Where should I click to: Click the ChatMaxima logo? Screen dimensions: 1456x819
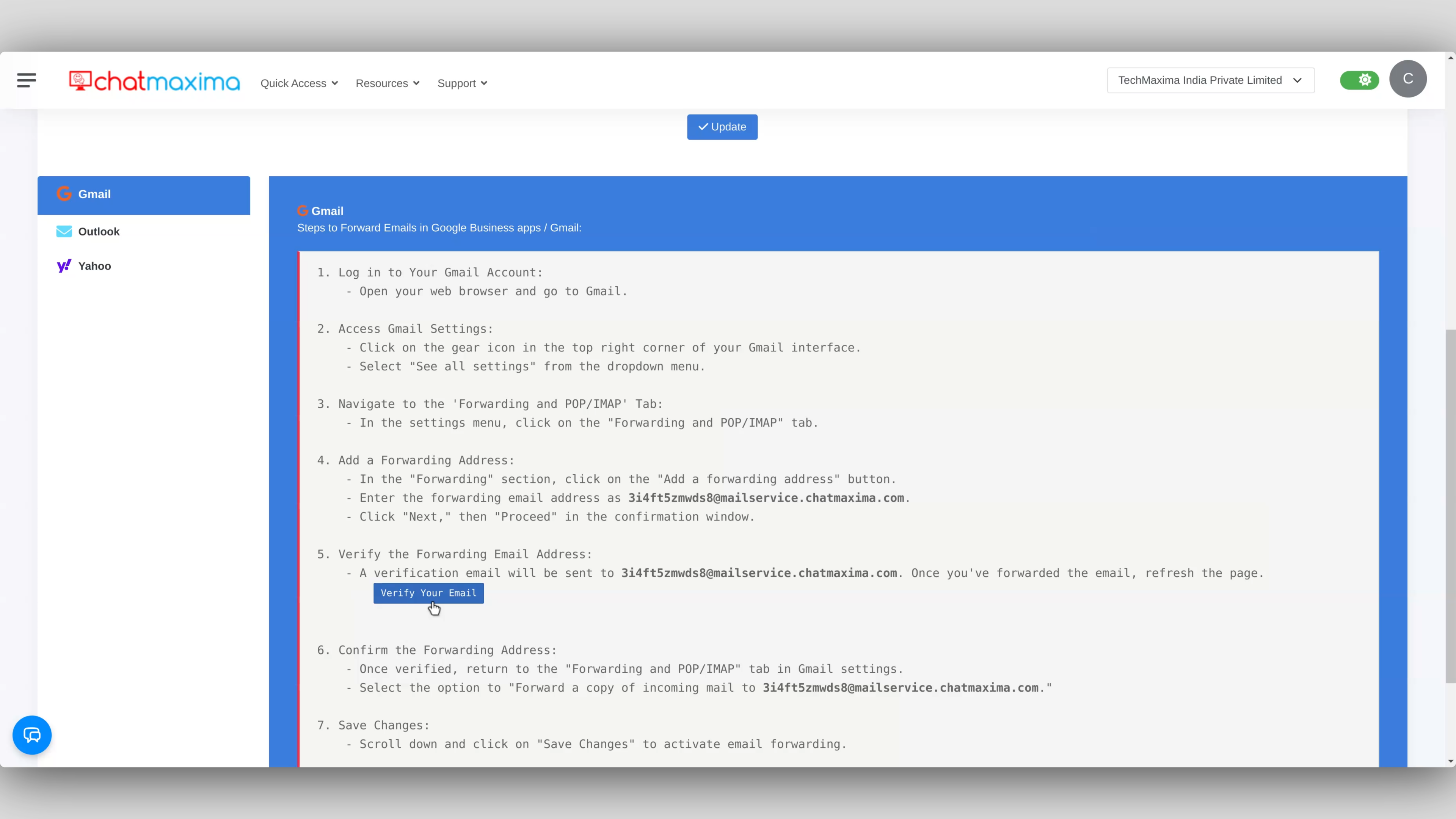[154, 82]
